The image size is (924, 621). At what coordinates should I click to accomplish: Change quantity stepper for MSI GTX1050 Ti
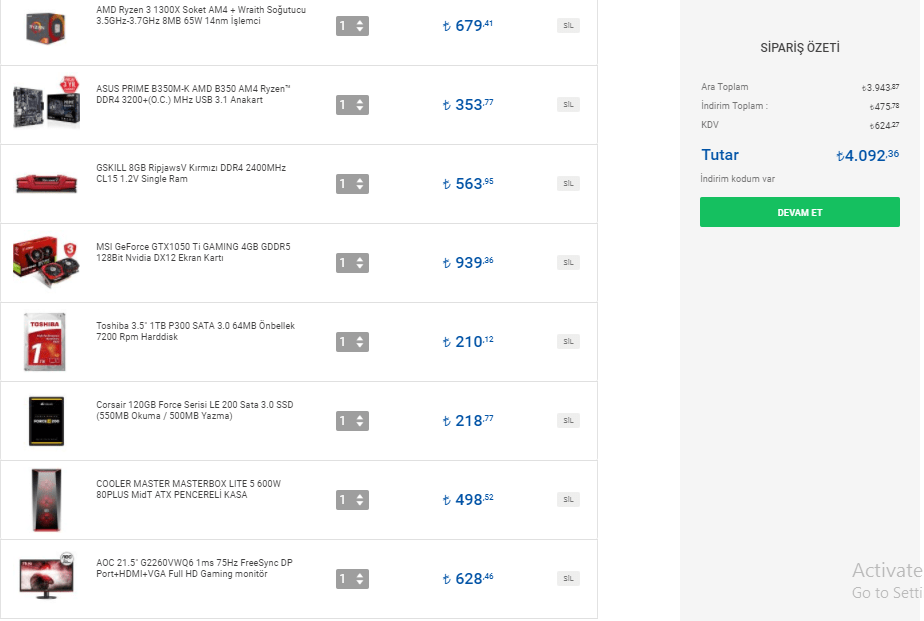coord(352,263)
